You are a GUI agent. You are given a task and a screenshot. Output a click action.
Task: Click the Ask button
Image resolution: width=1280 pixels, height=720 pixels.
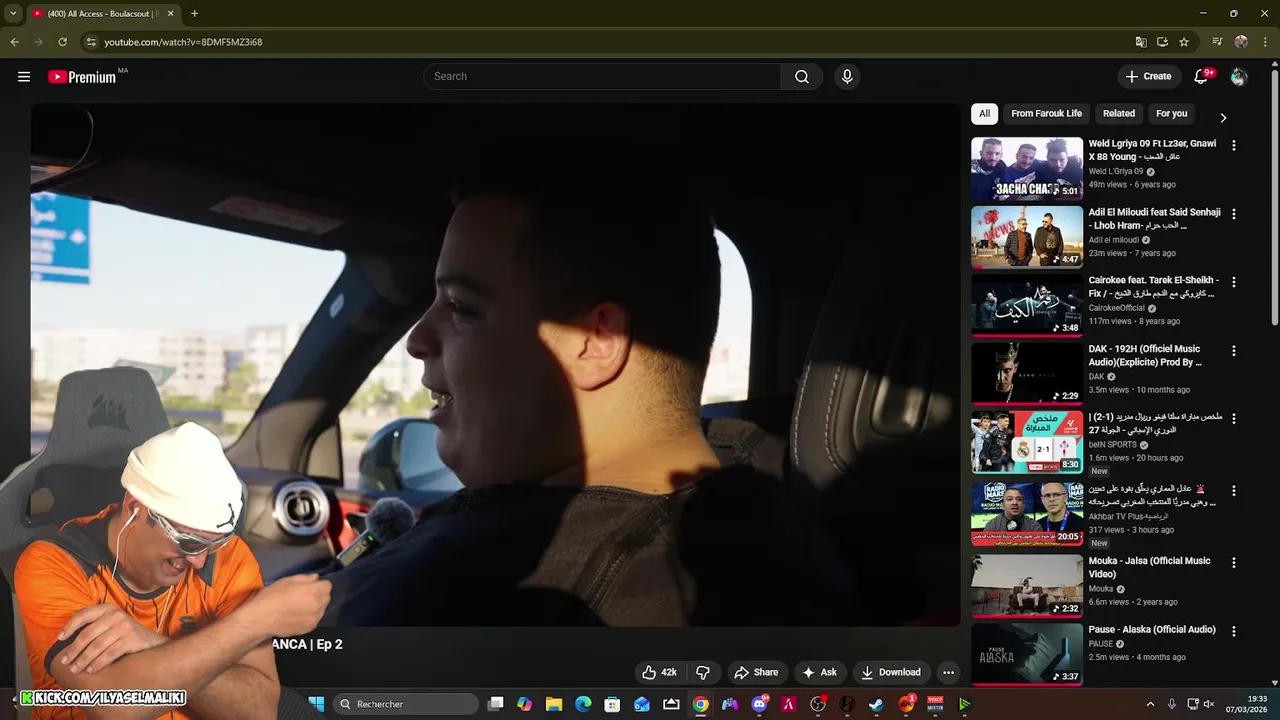pos(819,672)
